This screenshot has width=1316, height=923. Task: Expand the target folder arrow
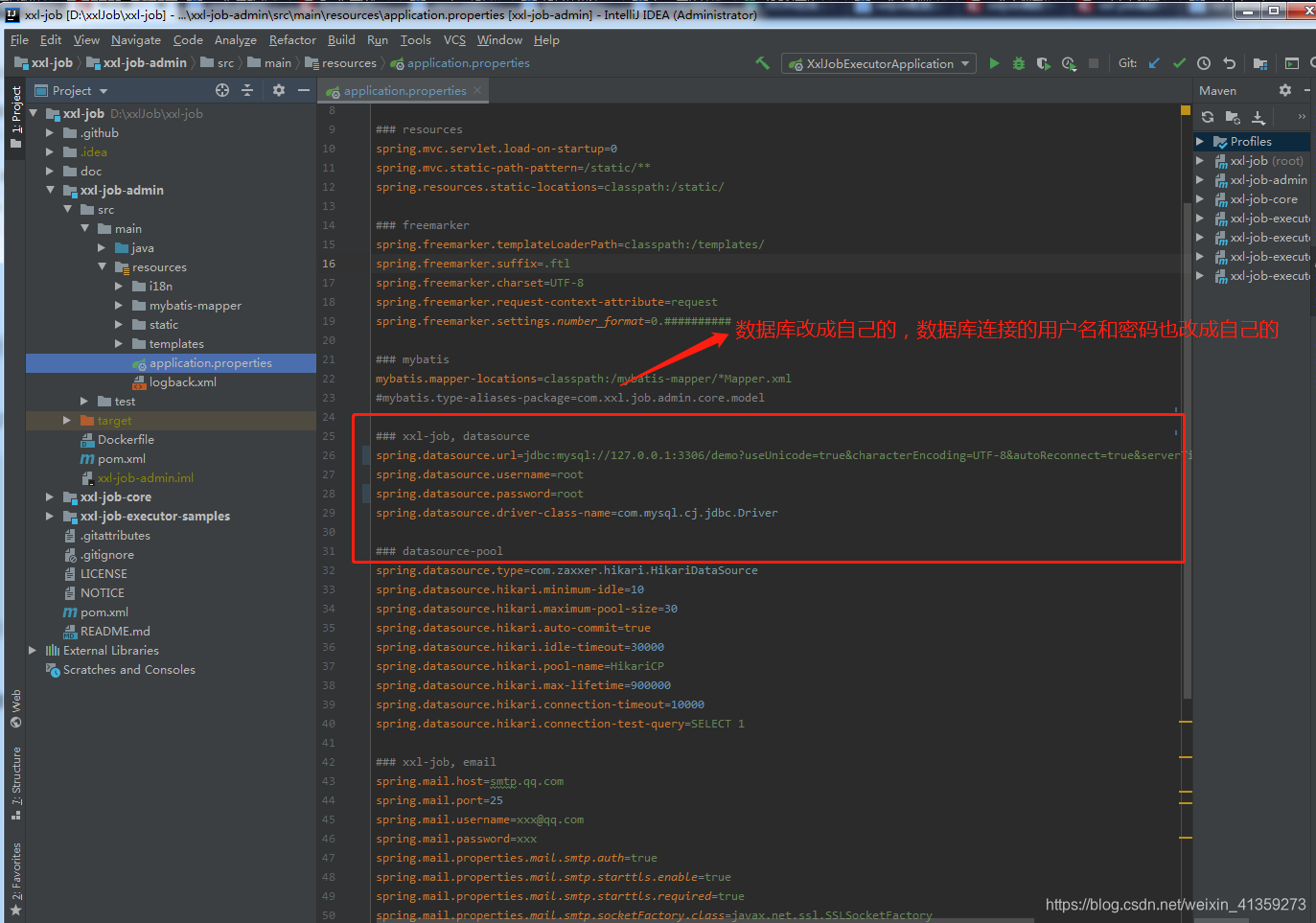click(x=67, y=420)
